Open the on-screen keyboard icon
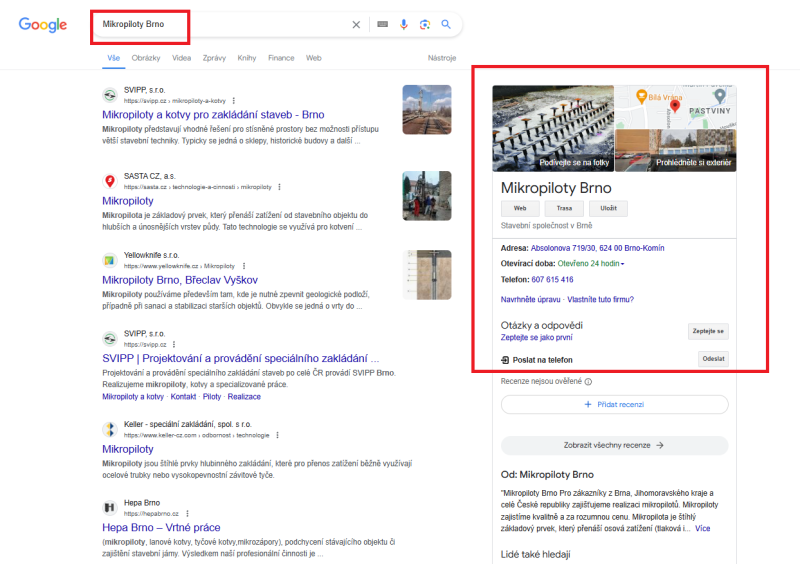This screenshot has width=800, height=564. click(x=383, y=24)
